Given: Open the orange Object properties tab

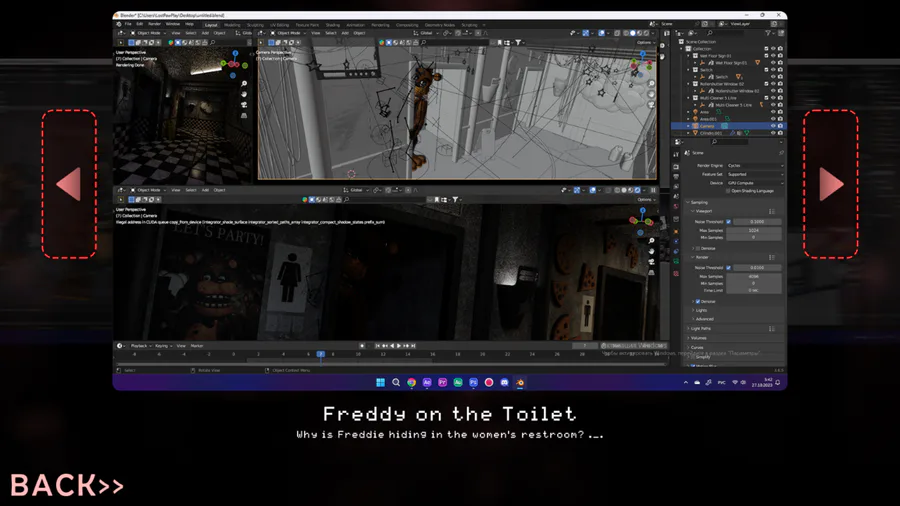Looking at the screenshot, I should (676, 231).
